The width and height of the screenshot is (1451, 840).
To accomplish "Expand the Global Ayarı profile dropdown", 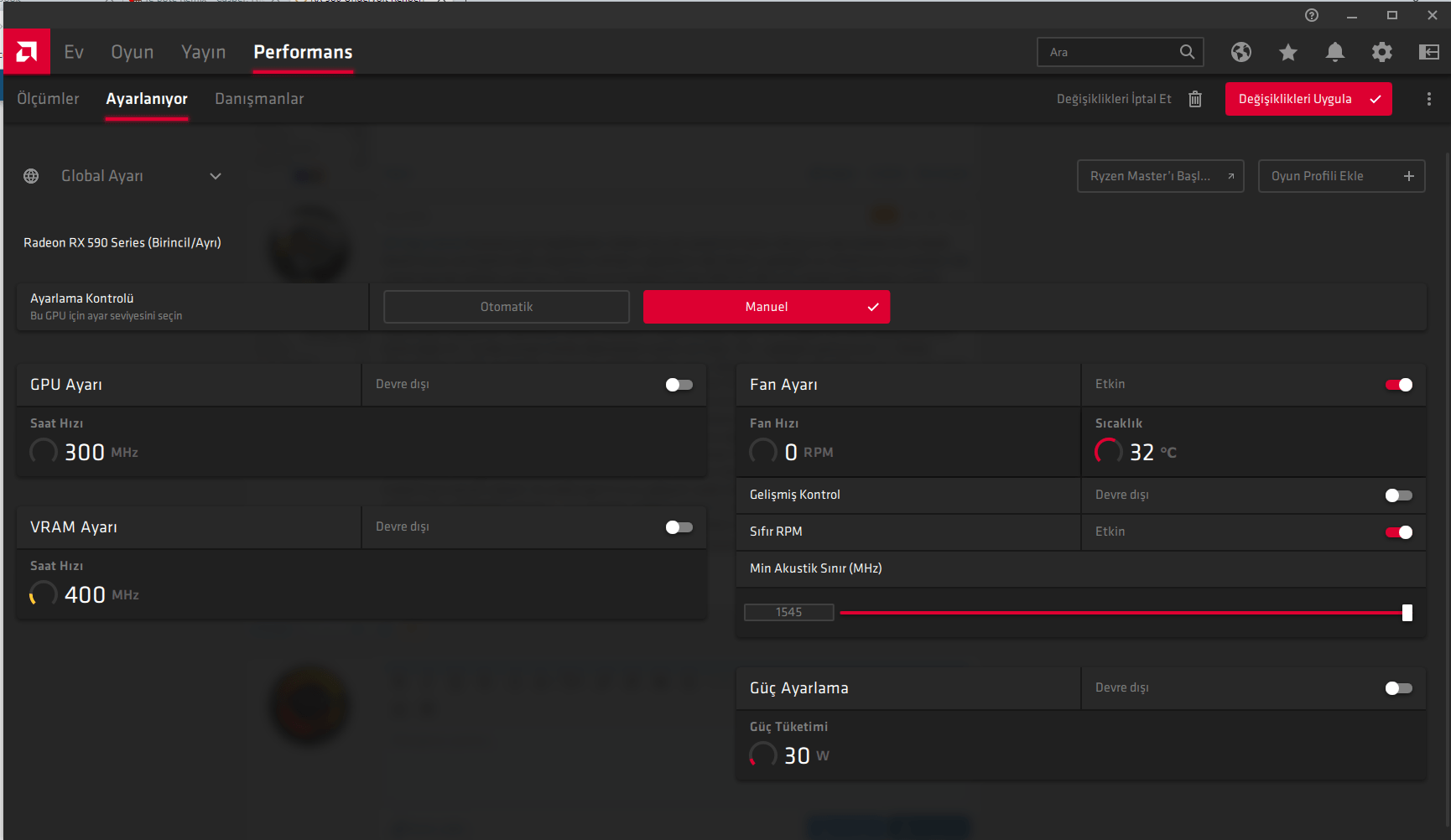I will coord(216,176).
